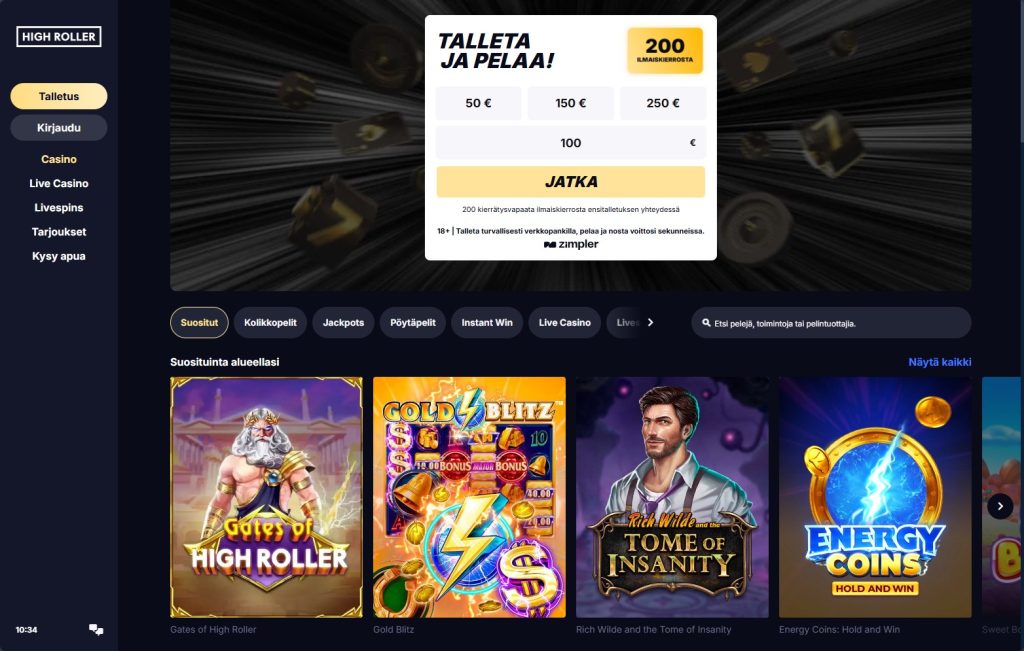This screenshot has height=651, width=1024.
Task: Open the Gold Blitz game thumbnail
Action: pos(469,497)
